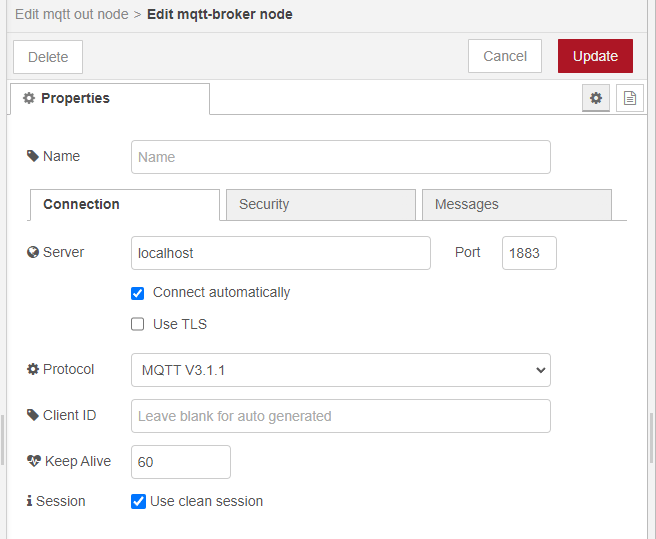656x539 pixels.
Task: Select the Connection tab
Action: pyautogui.click(x=124, y=204)
